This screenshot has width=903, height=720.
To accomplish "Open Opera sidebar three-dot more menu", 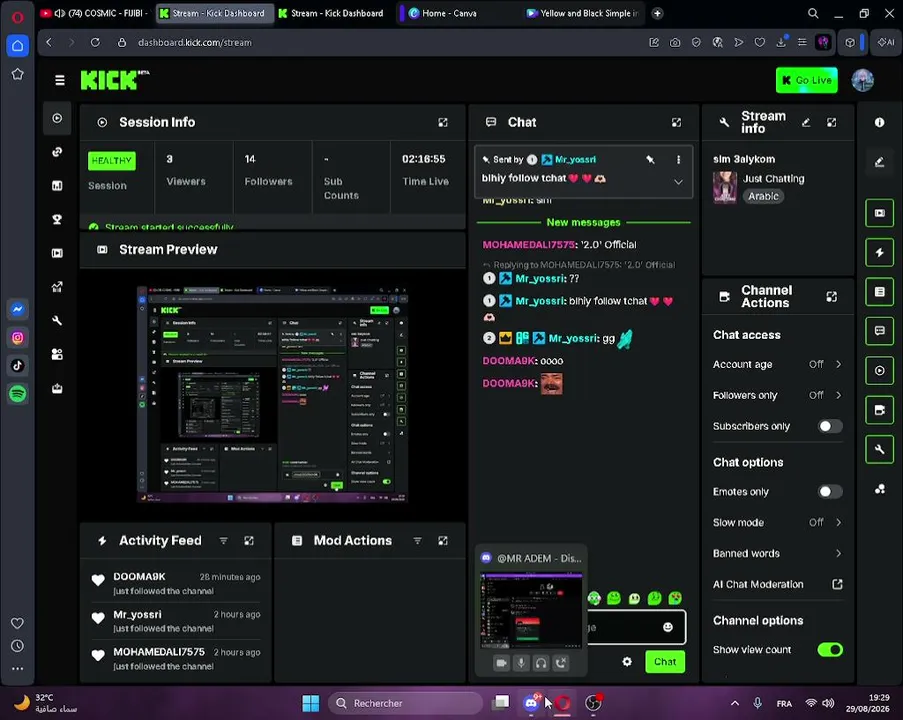I will coord(17,669).
